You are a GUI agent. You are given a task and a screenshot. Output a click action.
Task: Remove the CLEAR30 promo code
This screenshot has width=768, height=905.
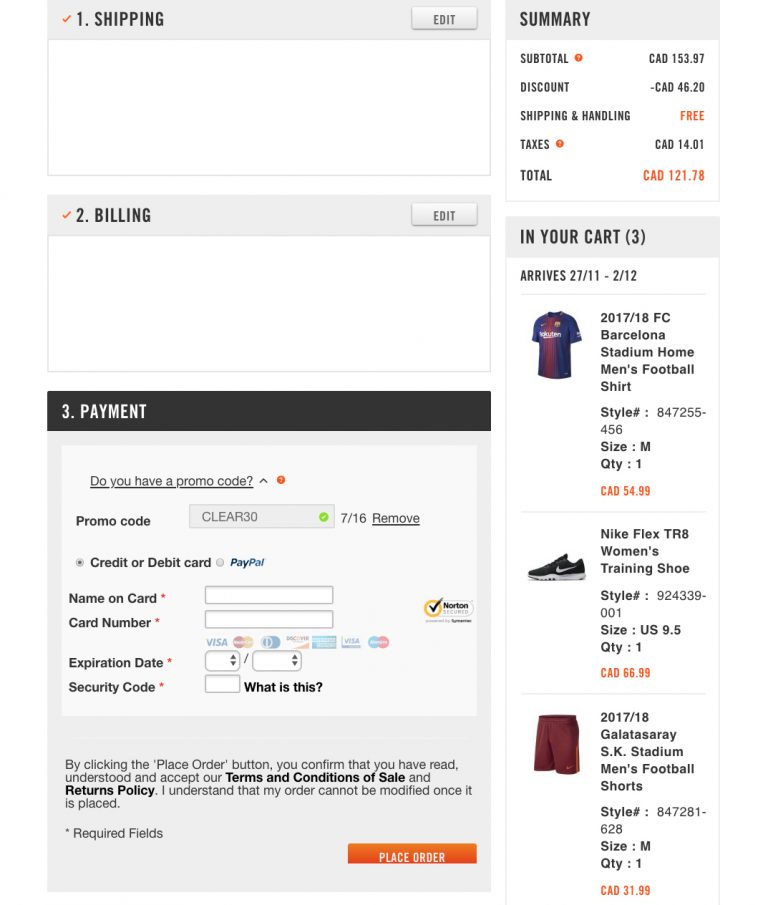coord(396,518)
